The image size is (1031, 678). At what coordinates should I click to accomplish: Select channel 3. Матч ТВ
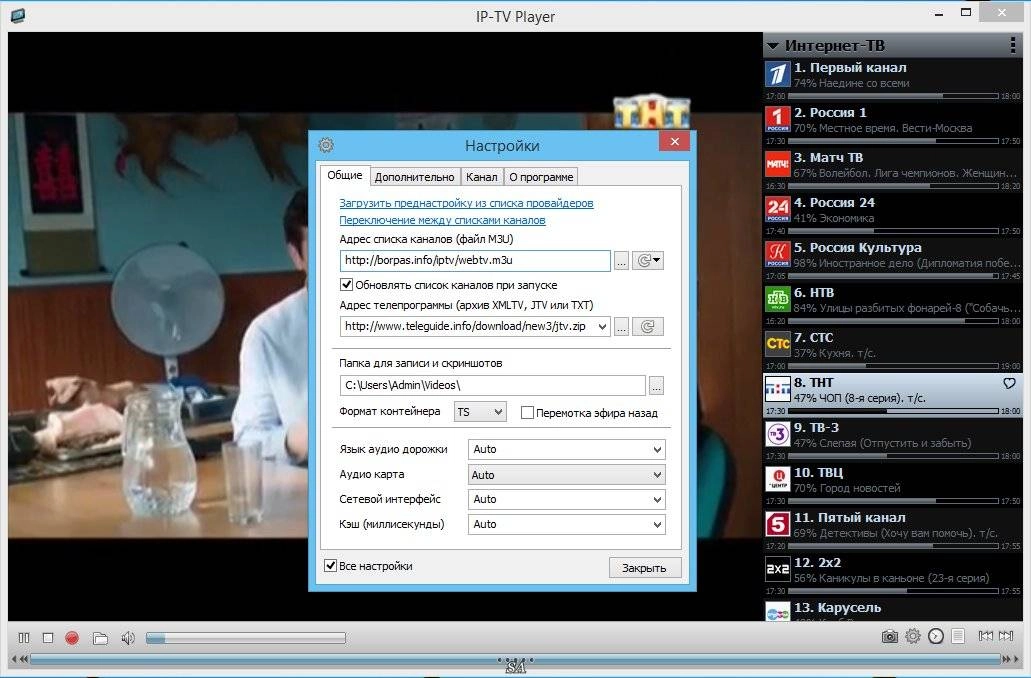[893, 170]
